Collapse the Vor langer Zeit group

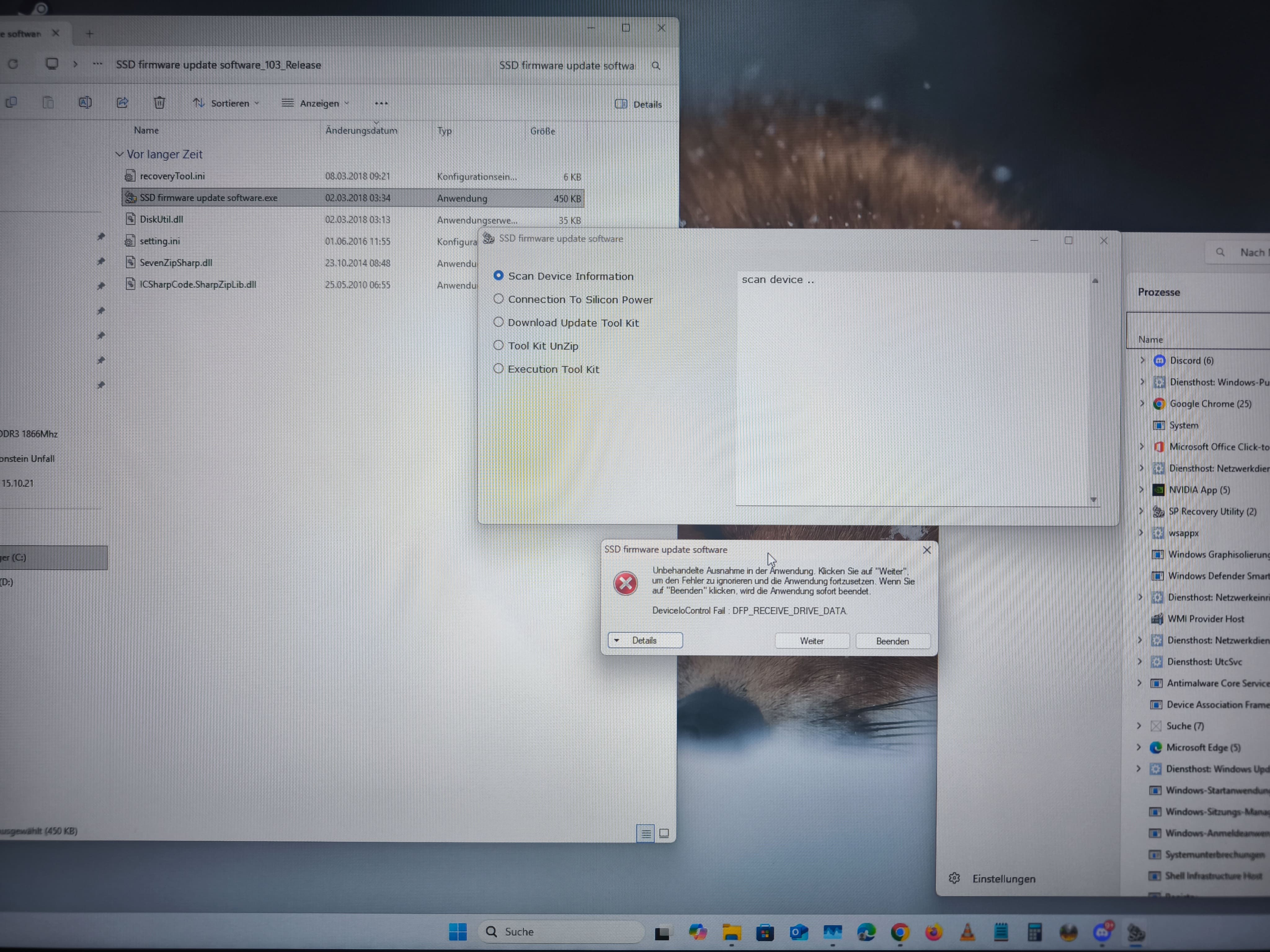click(119, 154)
